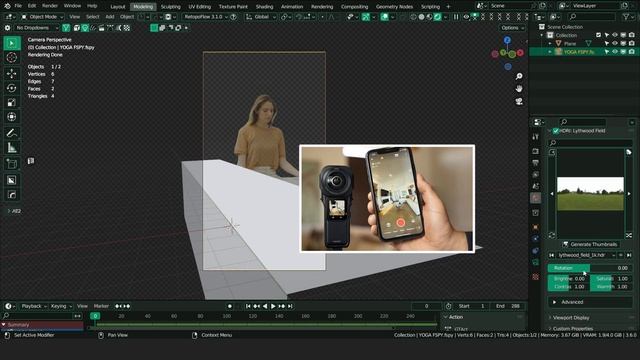Open the File menu

pyautogui.click(x=18, y=6)
